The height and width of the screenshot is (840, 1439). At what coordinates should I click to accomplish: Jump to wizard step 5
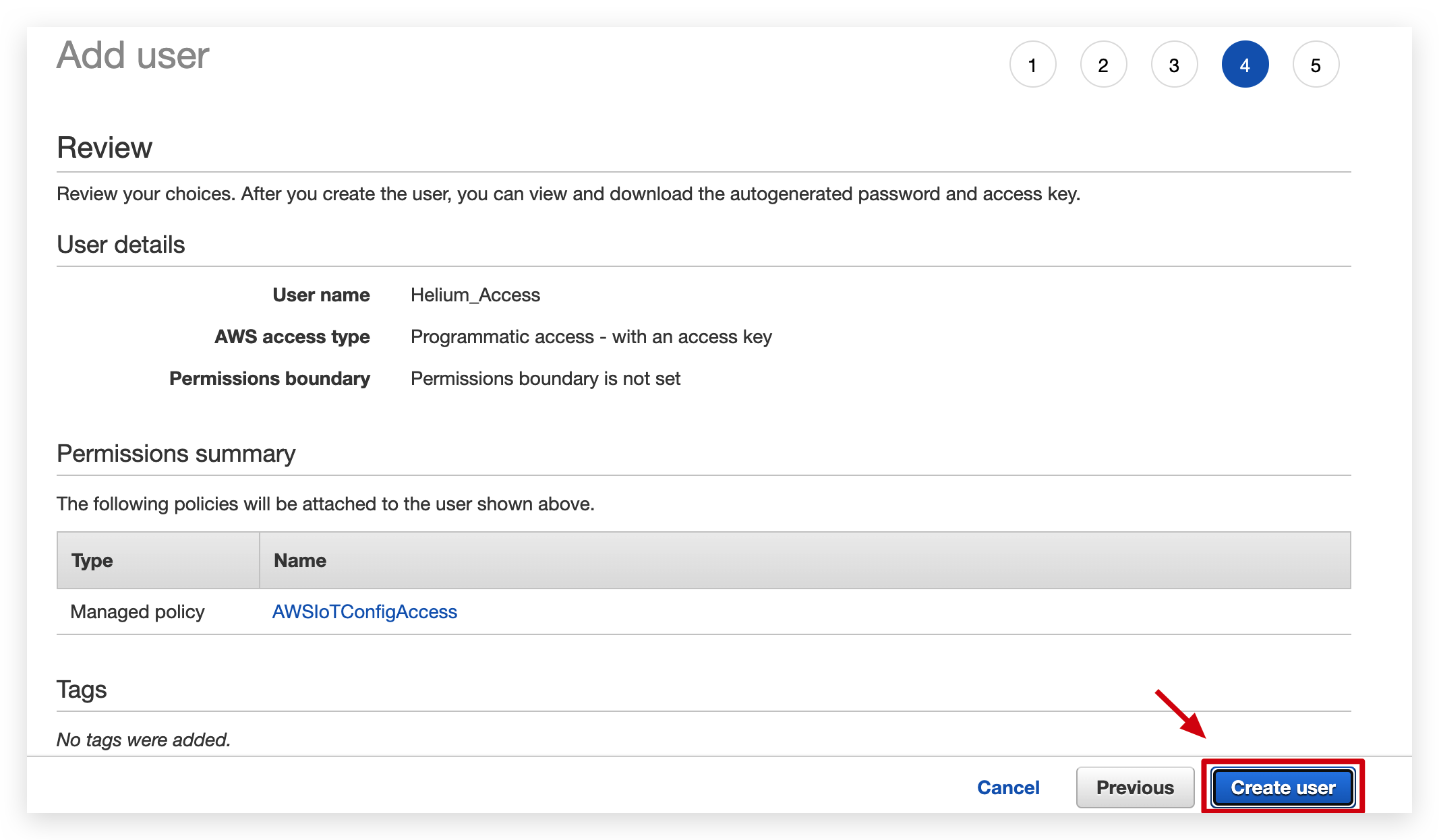coord(1316,65)
